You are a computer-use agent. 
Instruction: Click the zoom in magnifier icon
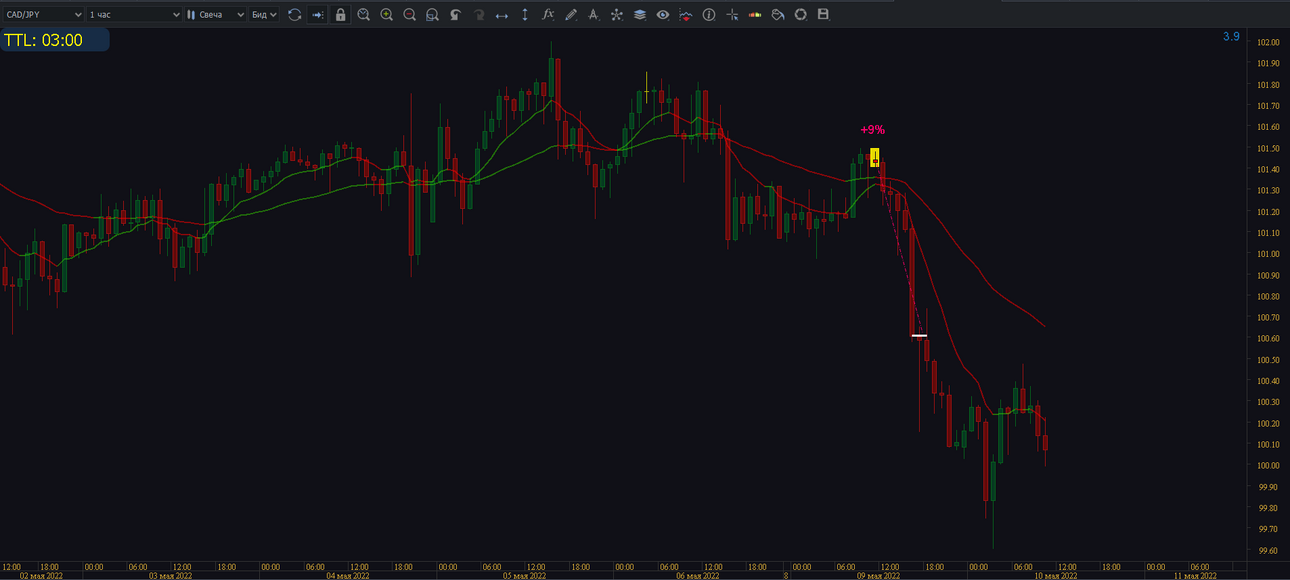coord(386,15)
